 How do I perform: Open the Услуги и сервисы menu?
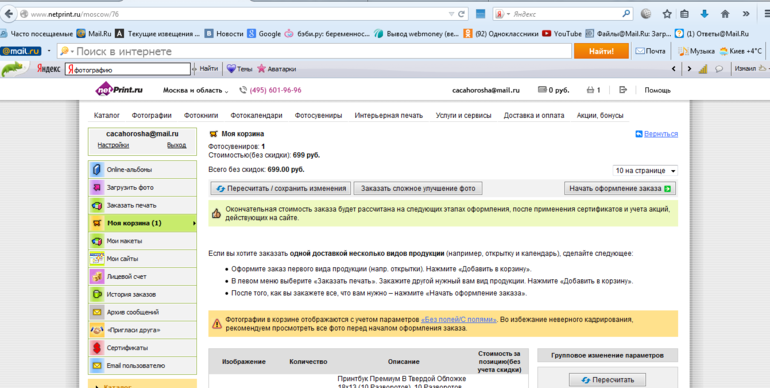(x=463, y=115)
